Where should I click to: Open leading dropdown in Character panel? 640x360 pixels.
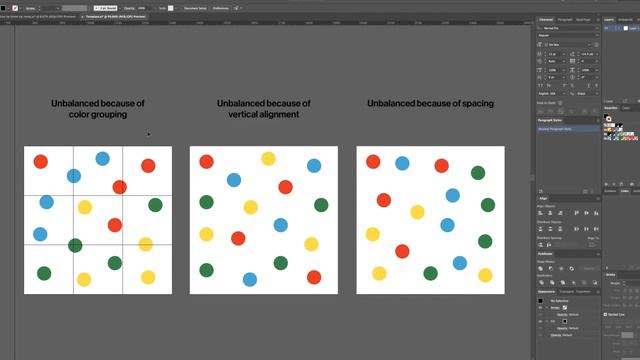(597, 54)
